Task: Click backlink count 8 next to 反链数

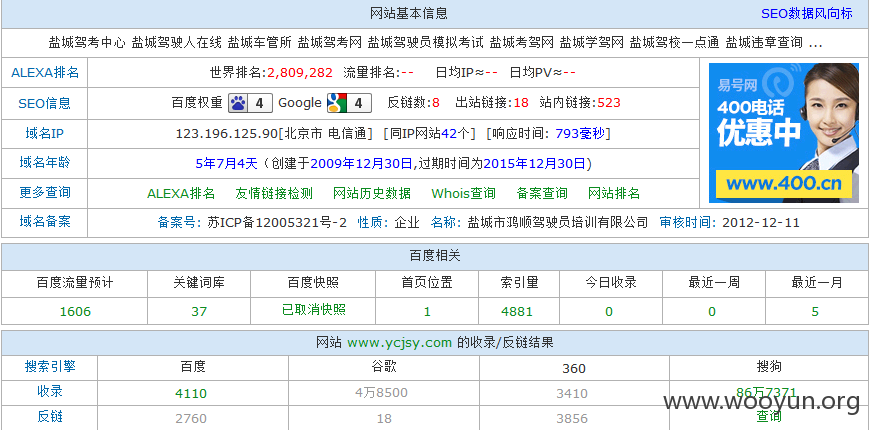Action: (436, 103)
